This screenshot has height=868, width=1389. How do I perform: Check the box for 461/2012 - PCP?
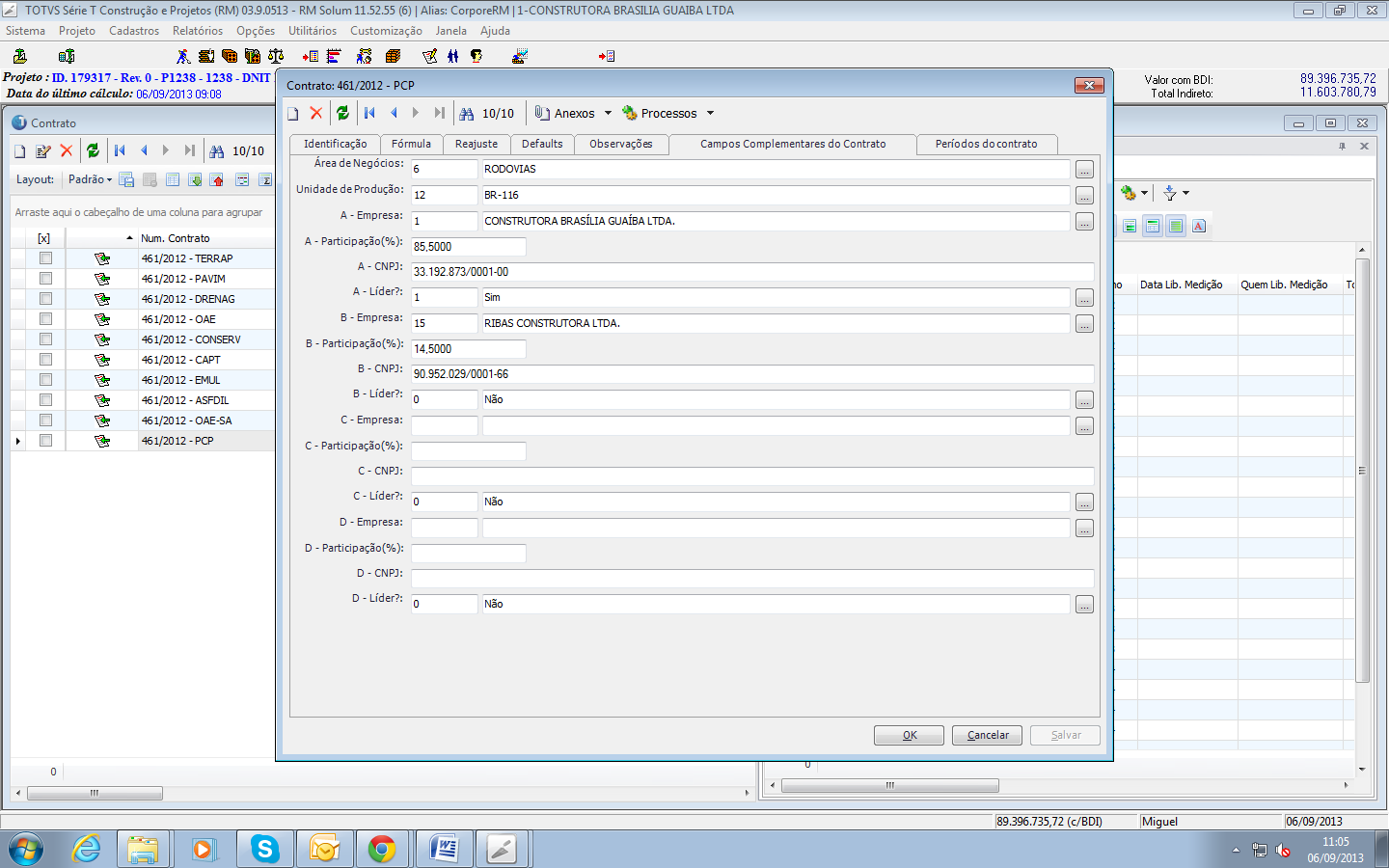click(x=45, y=441)
